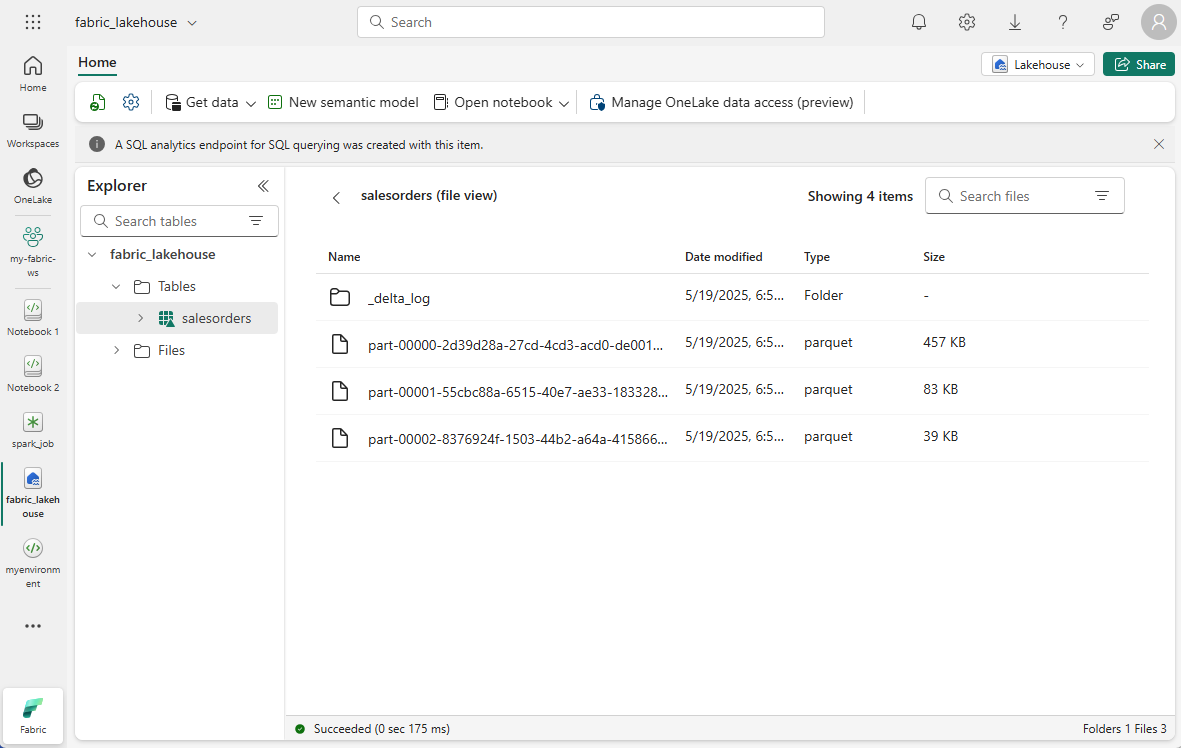The width and height of the screenshot is (1181, 748).
Task: Click the Fabric experience switcher
Action: click(x=32, y=716)
